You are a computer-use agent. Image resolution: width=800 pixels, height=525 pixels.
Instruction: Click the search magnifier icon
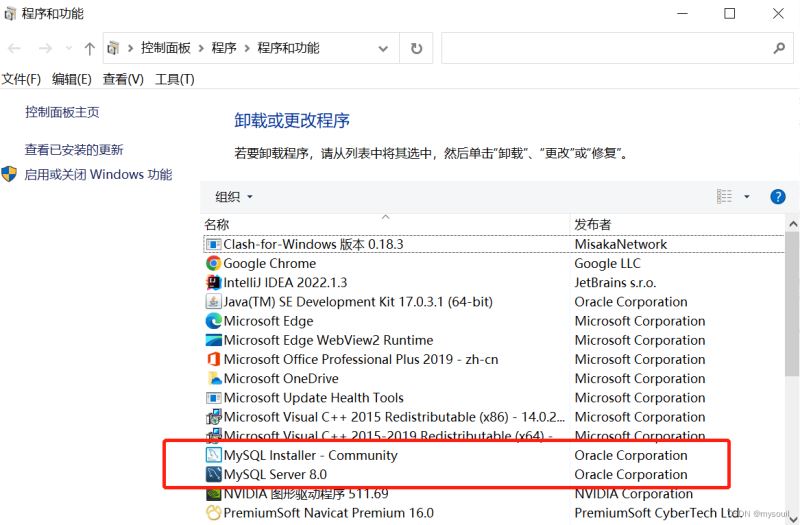(779, 48)
